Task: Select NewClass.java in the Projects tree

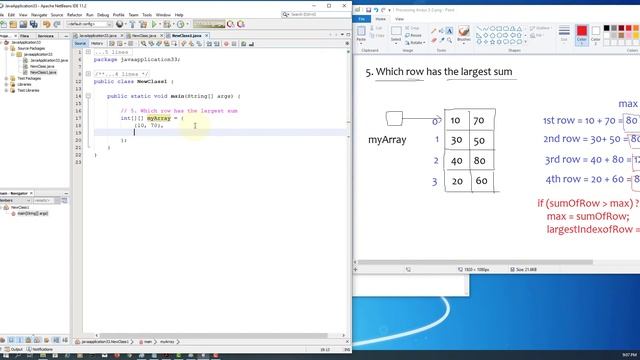Action: 42,66
